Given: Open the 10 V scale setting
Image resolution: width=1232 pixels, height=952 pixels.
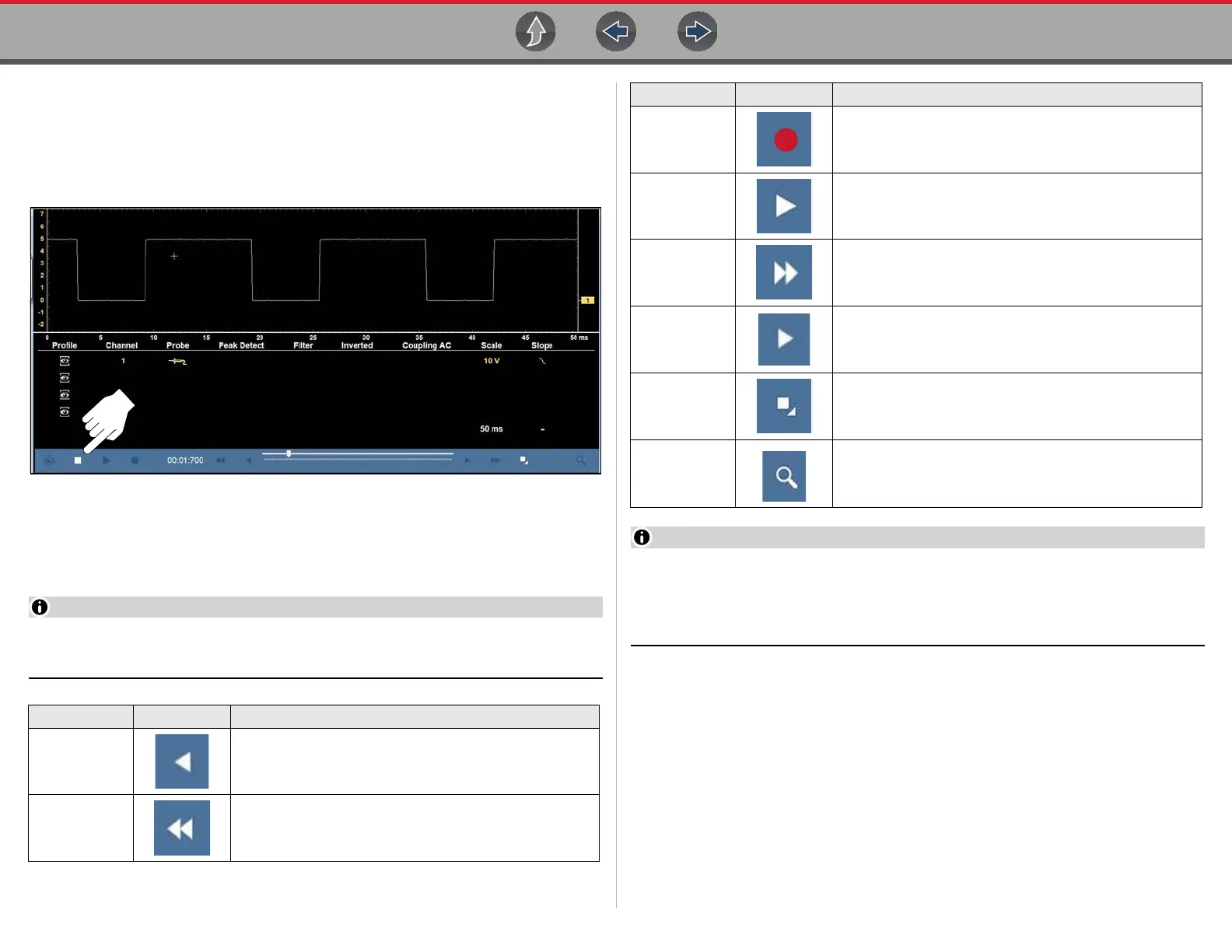Looking at the screenshot, I should (x=492, y=361).
